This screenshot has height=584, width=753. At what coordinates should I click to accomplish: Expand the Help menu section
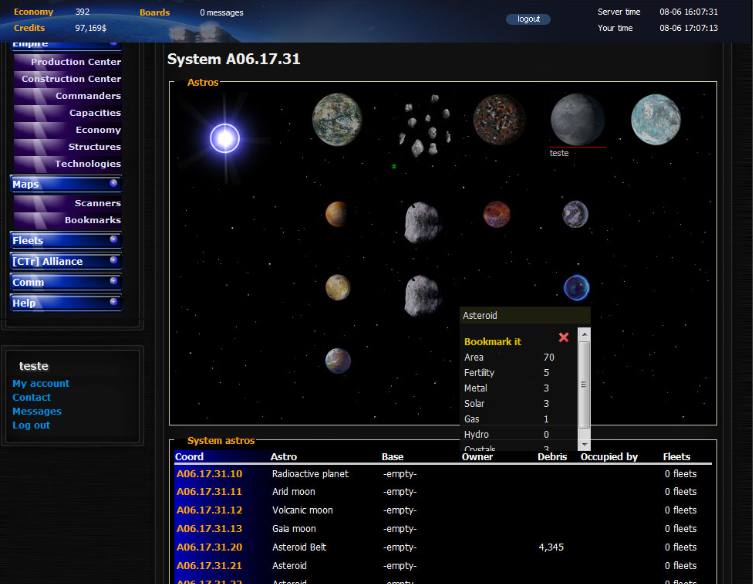tap(66, 303)
